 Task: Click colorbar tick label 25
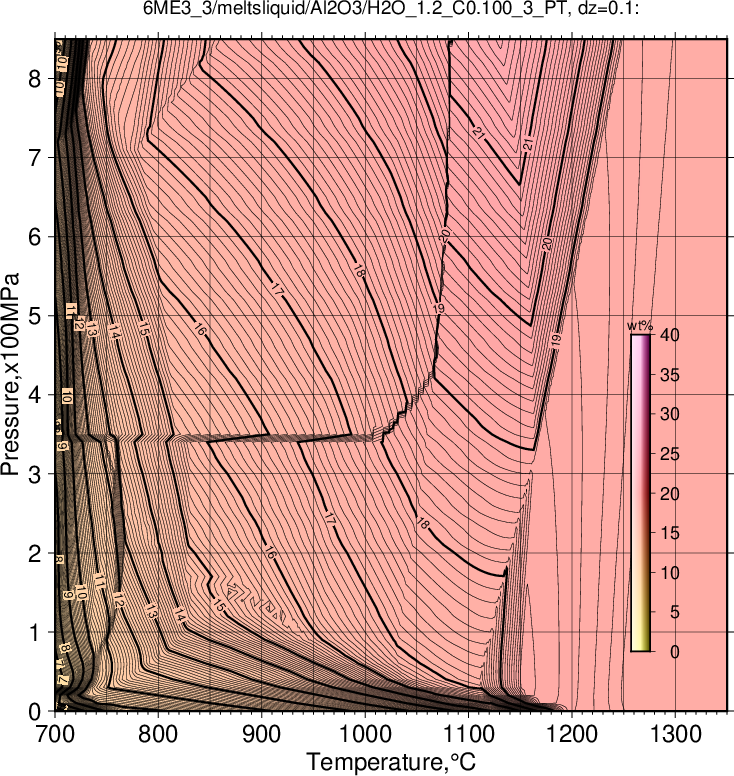(x=669, y=454)
